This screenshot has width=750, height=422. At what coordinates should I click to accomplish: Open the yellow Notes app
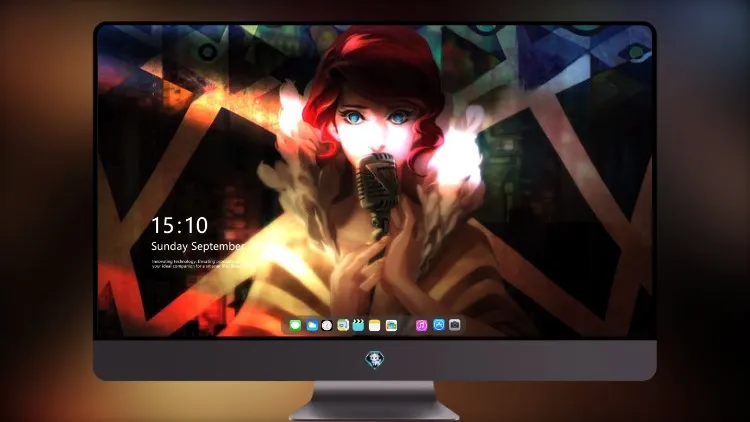pyautogui.click(x=375, y=325)
